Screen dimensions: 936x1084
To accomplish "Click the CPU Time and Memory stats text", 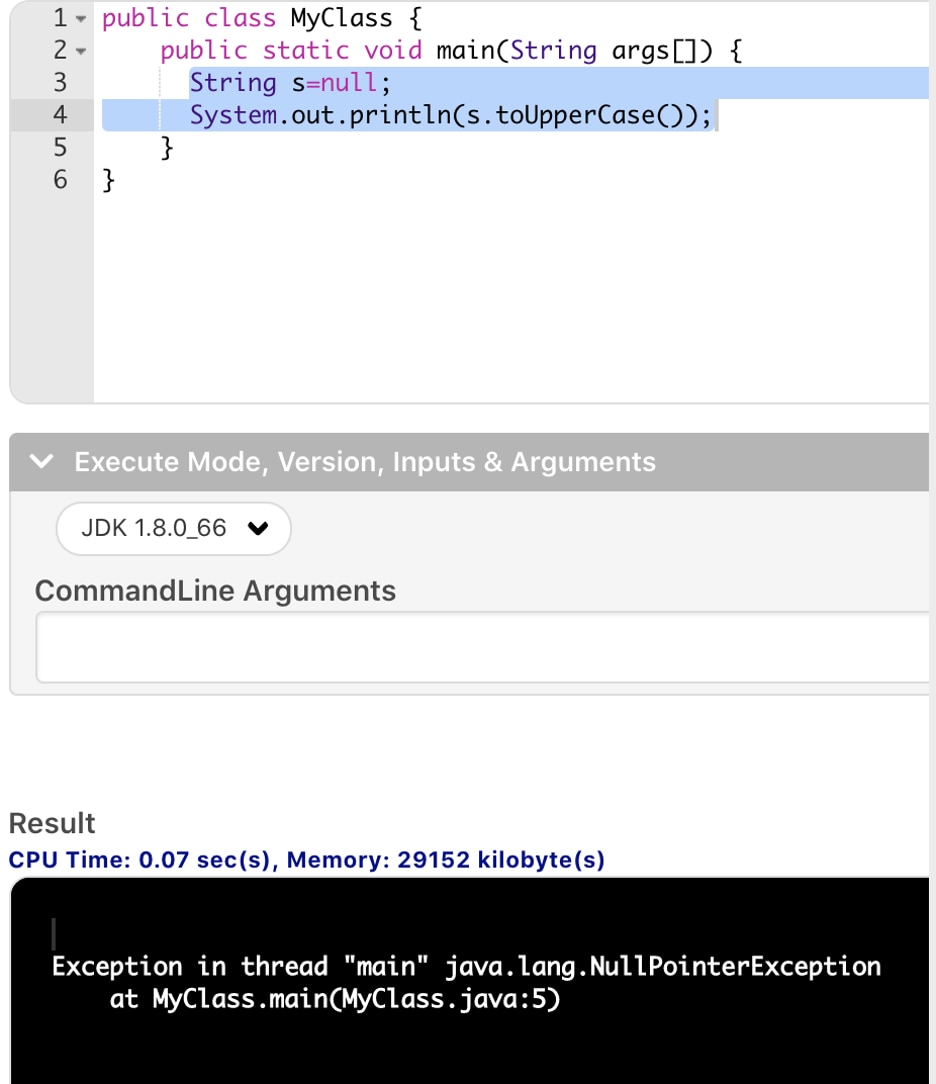I will coord(306,860).
